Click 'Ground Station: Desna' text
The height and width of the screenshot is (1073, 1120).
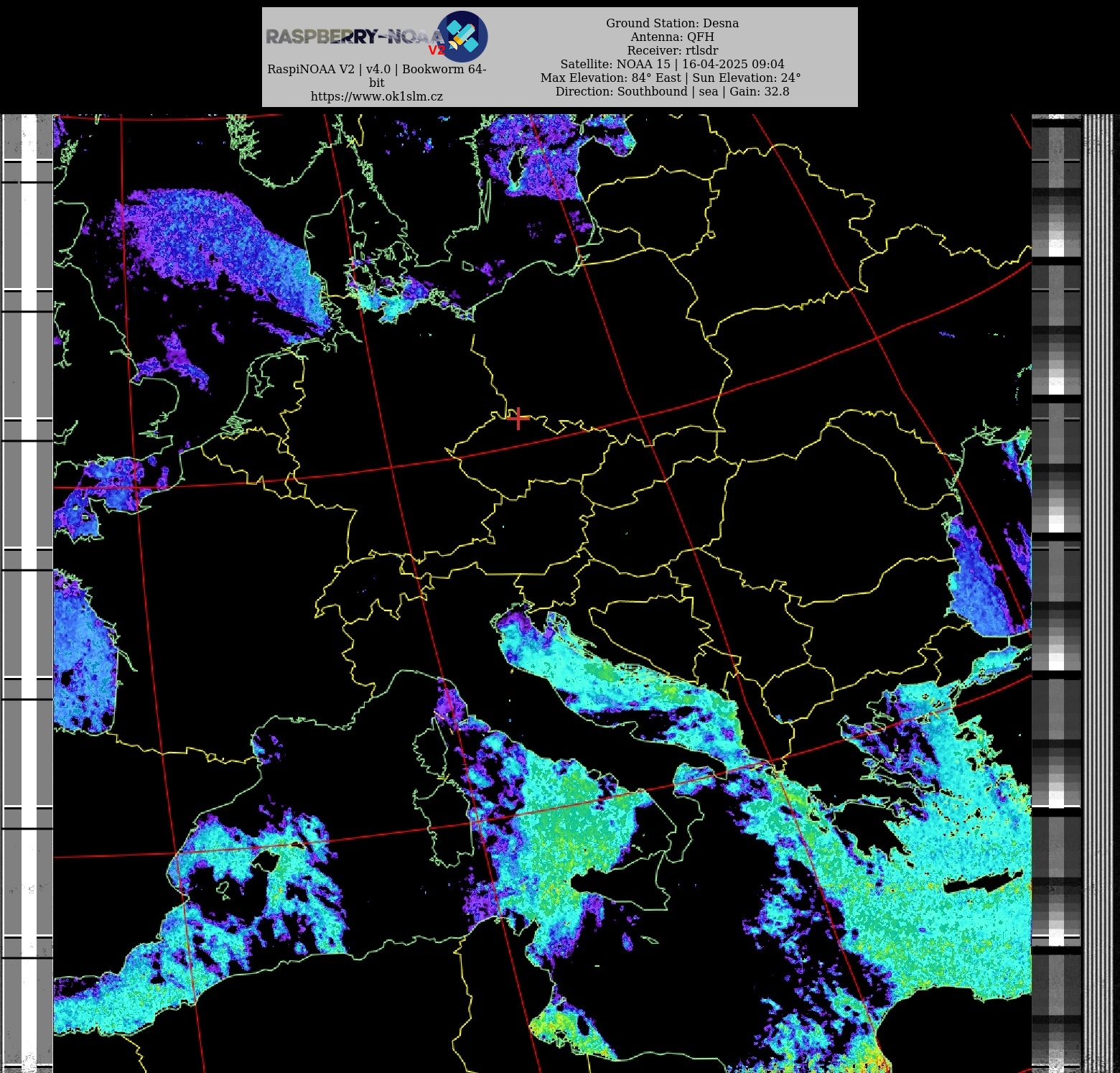click(672, 23)
